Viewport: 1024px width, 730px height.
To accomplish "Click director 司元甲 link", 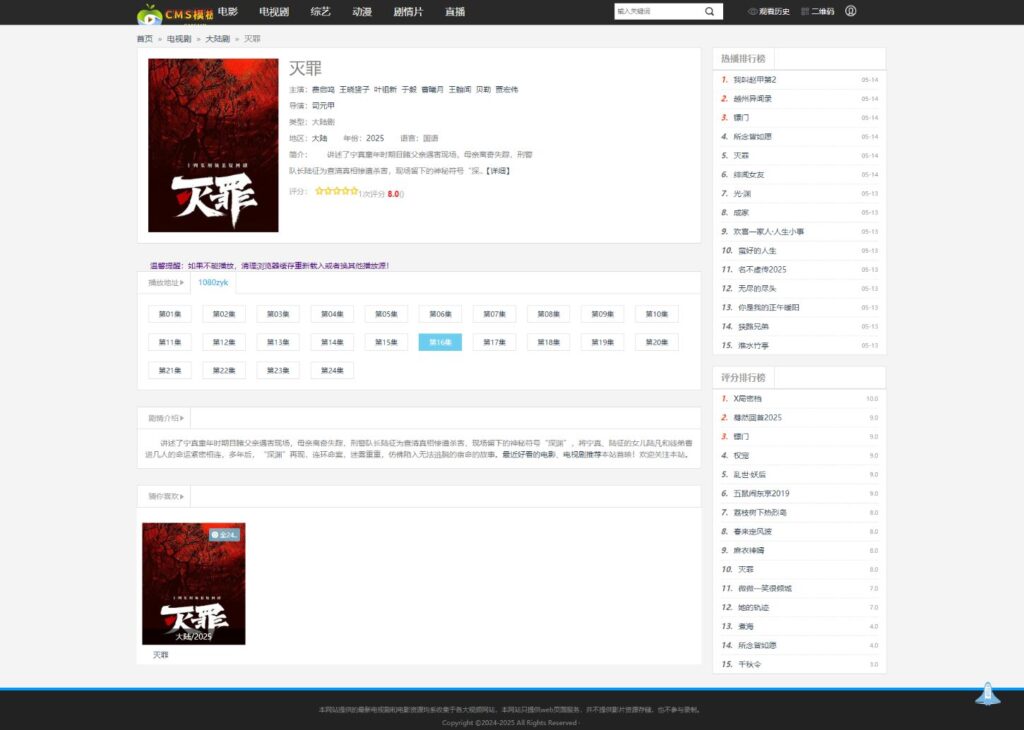I will [x=323, y=106].
